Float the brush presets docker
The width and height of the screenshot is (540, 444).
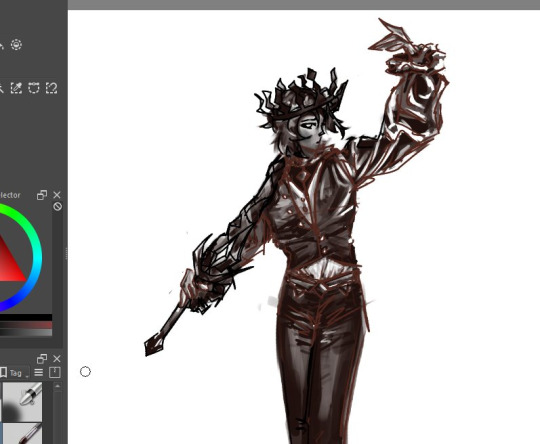[x=42, y=359]
